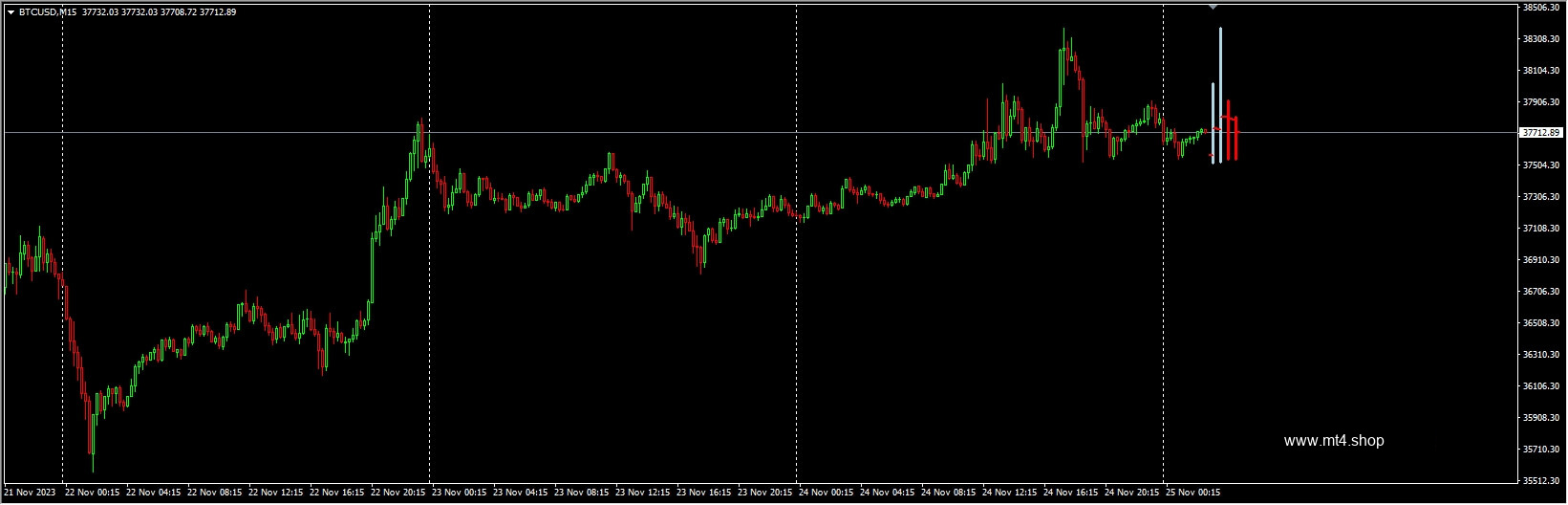This screenshot has width=1568, height=505.
Task: Click the 24 Nov 12:15 time label
Action: pyautogui.click(x=1009, y=494)
